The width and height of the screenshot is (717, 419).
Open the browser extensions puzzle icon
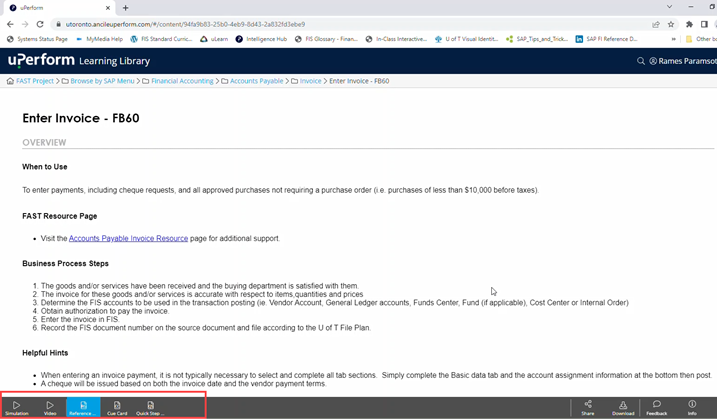click(689, 24)
